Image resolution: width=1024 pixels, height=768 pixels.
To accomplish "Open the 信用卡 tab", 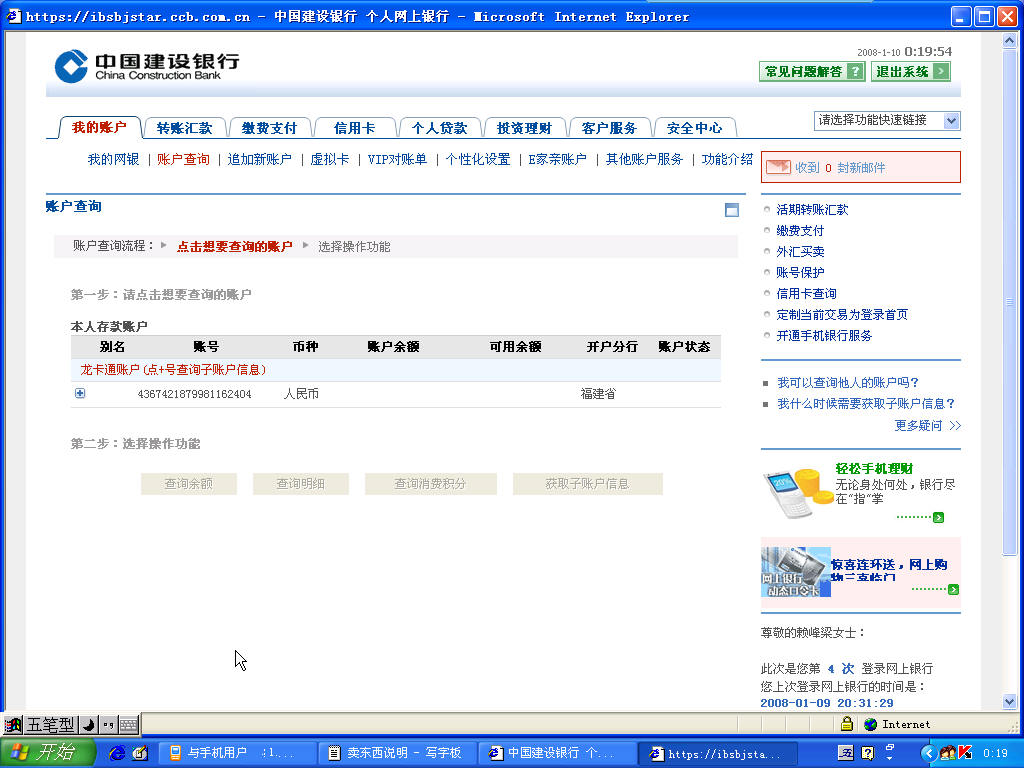I will (354, 128).
